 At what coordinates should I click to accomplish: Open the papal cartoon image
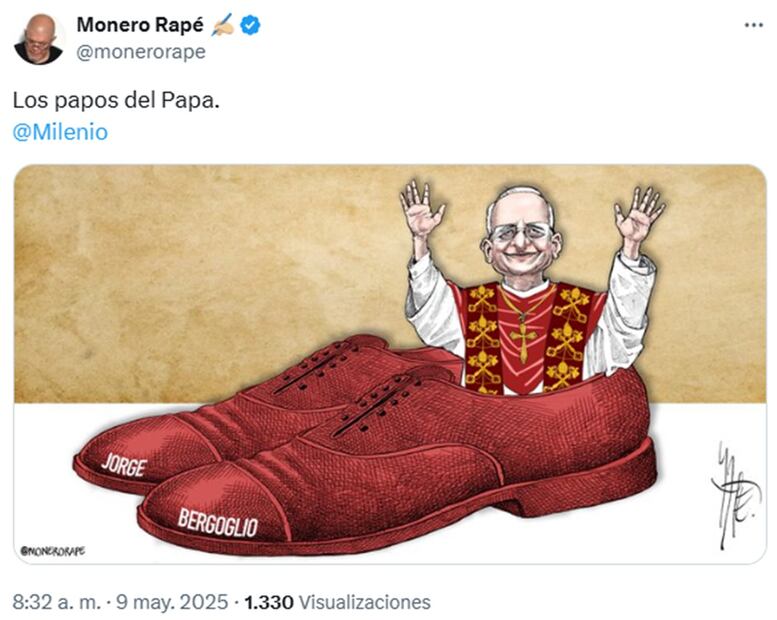click(389, 364)
